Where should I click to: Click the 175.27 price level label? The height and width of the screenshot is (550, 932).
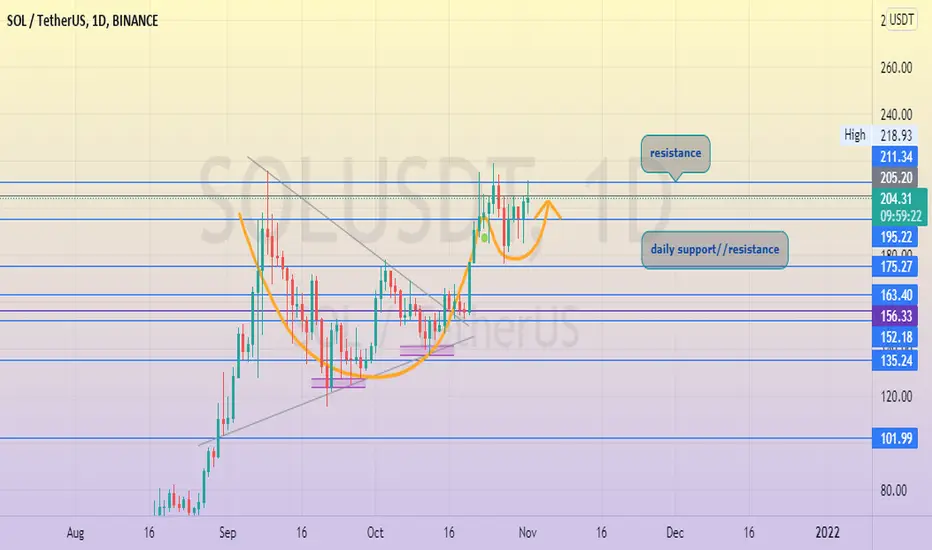pos(895,266)
